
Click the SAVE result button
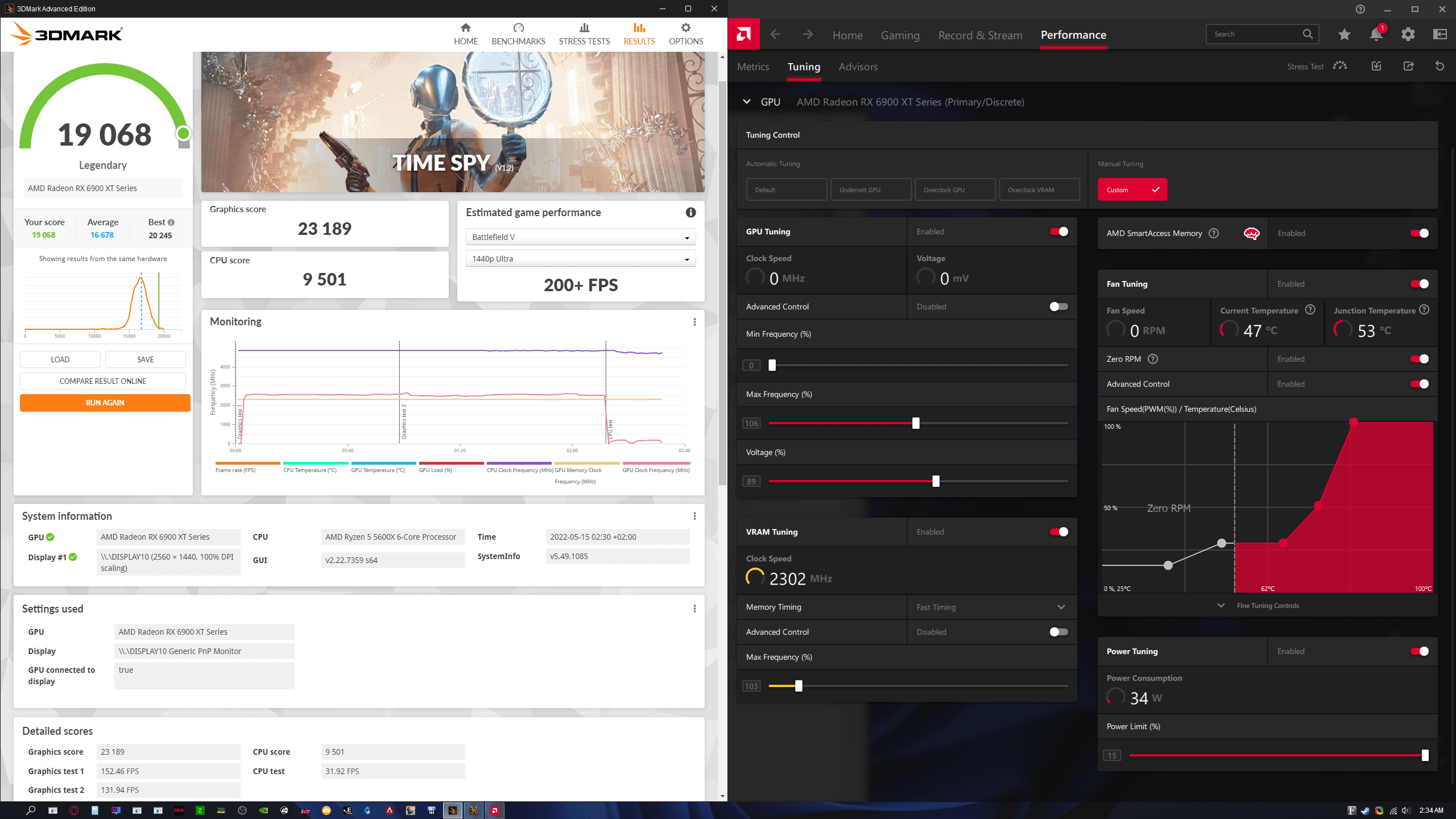click(x=146, y=359)
